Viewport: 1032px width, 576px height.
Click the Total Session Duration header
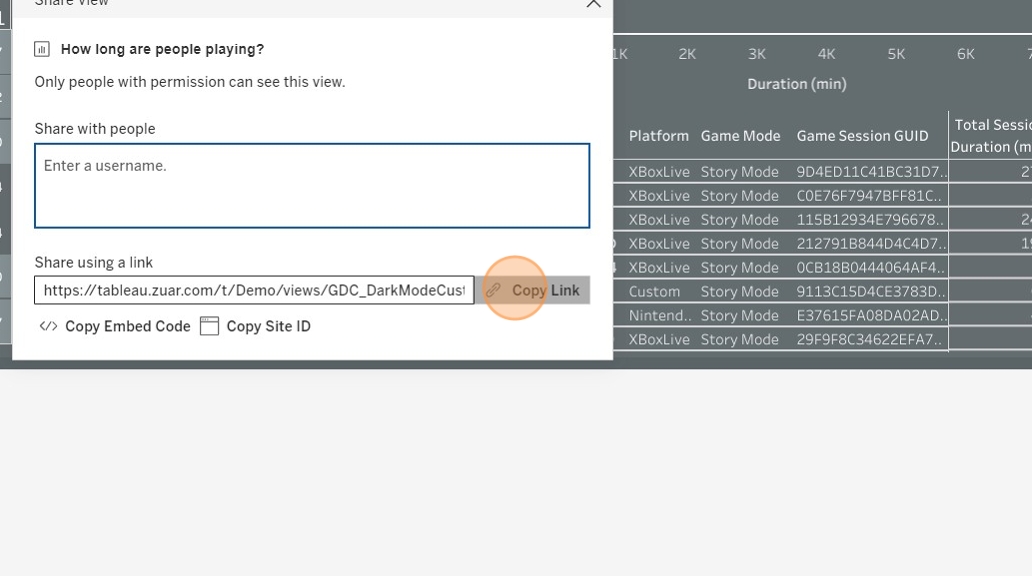(x=991, y=136)
